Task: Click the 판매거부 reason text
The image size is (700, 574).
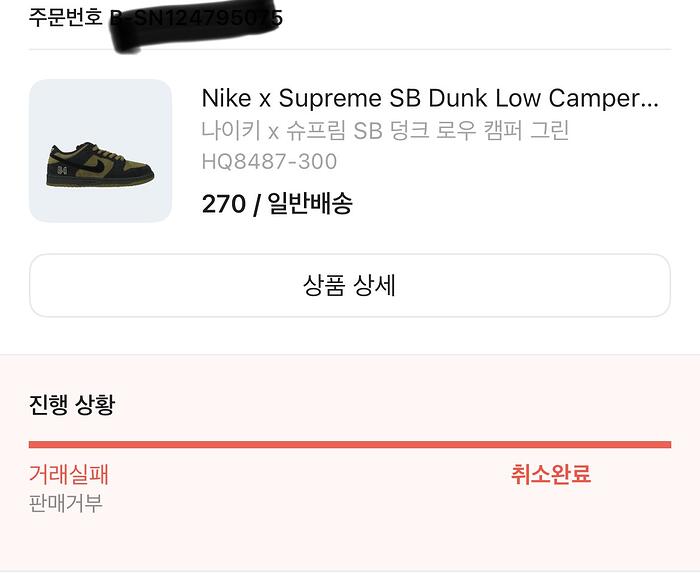Action: 66,502
